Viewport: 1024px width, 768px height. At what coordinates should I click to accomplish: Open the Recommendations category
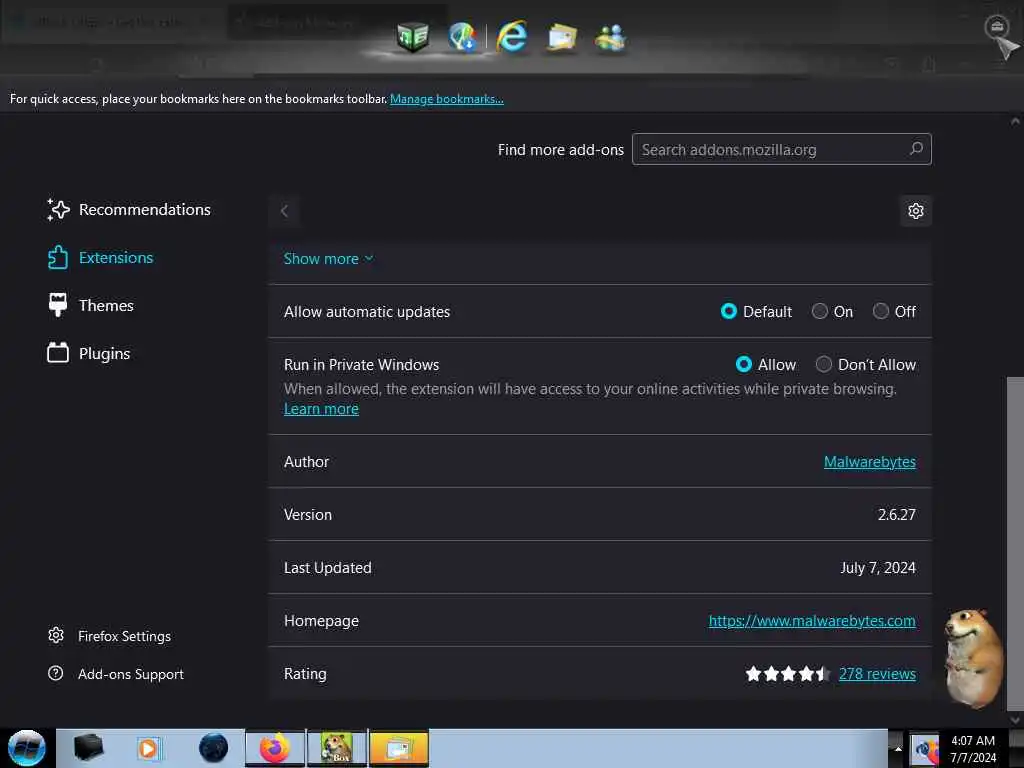coord(144,210)
